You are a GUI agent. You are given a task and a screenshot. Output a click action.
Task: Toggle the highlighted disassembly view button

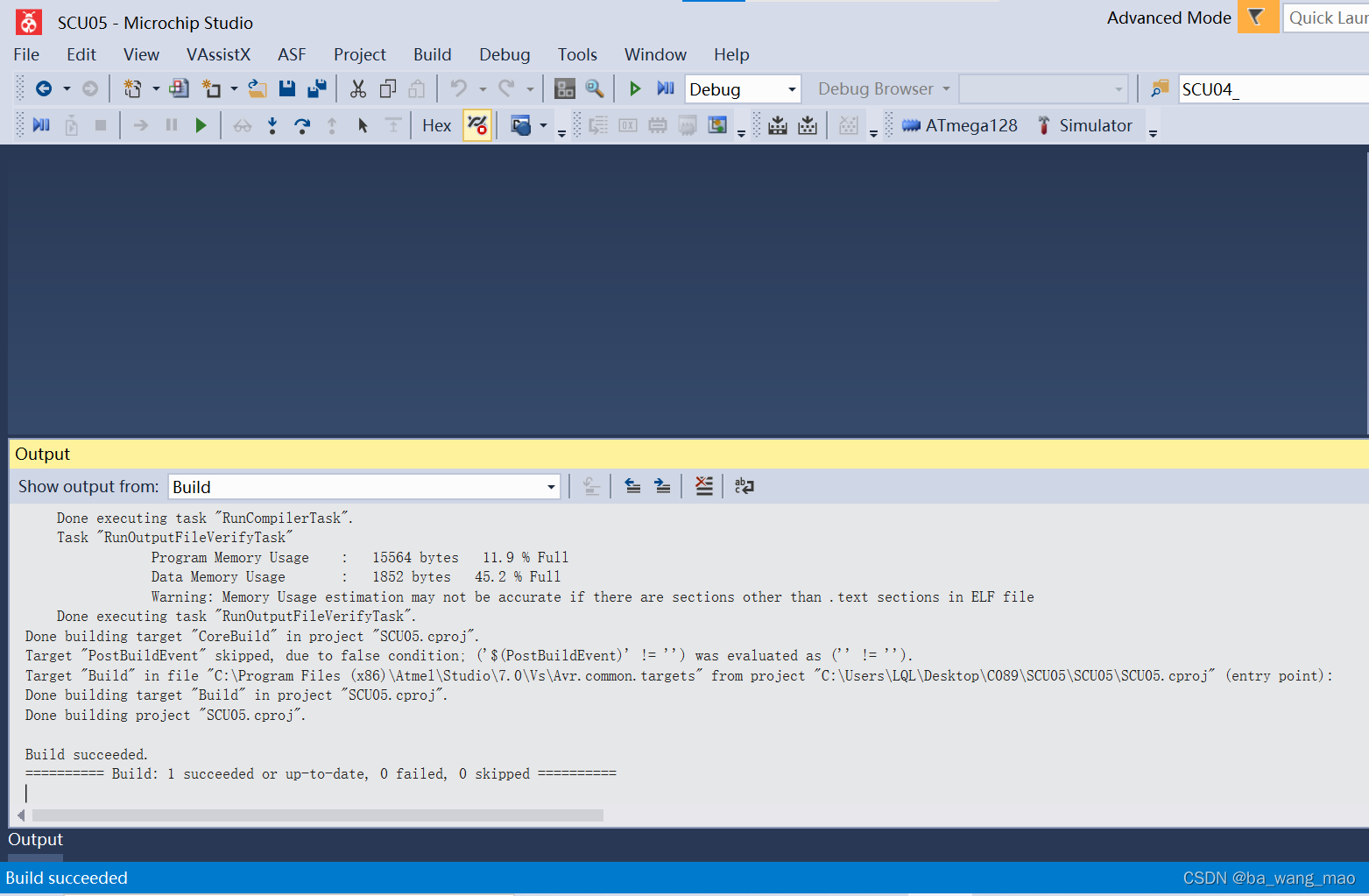[477, 125]
